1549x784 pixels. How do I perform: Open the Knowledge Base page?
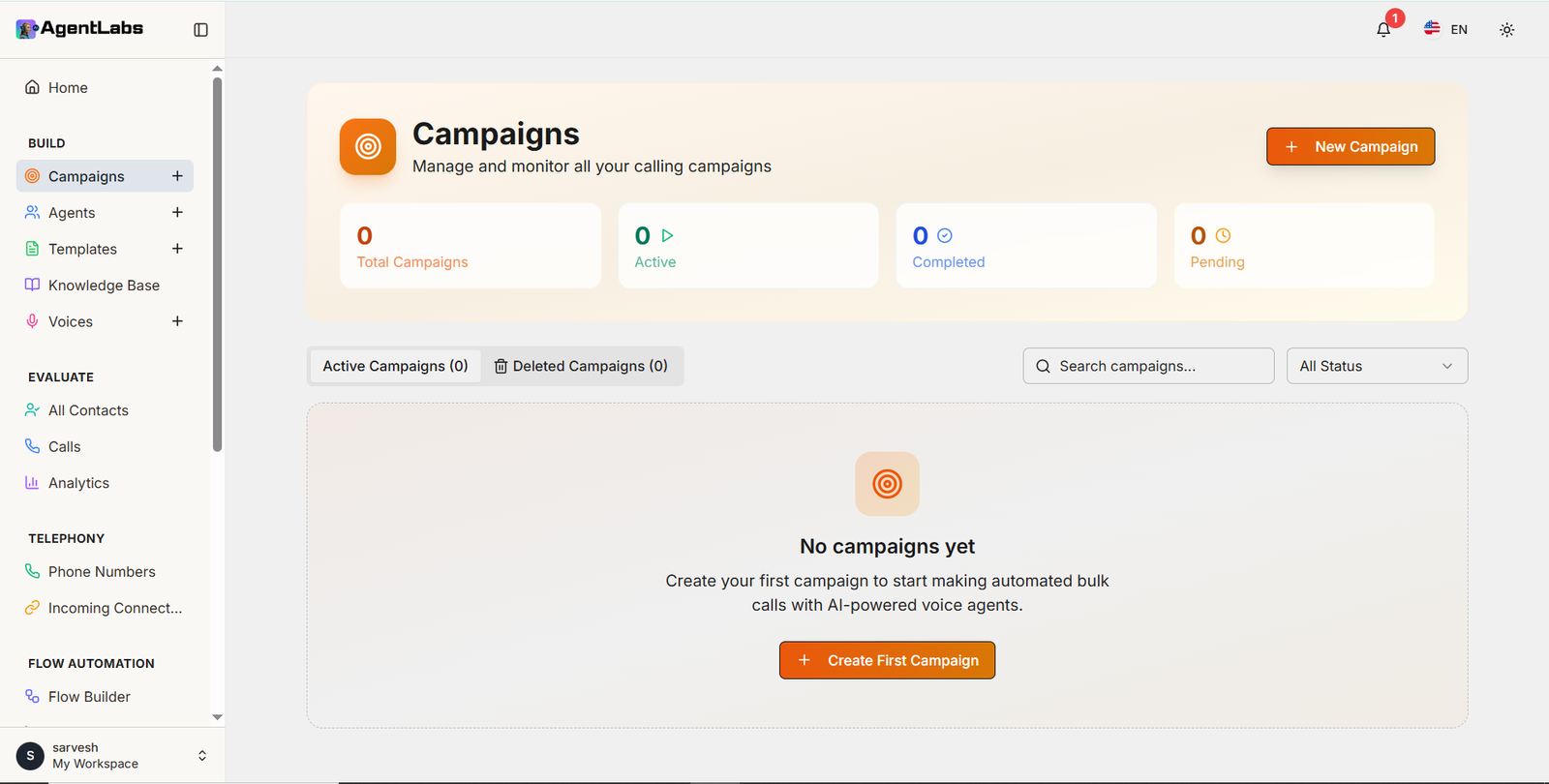pyautogui.click(x=105, y=285)
